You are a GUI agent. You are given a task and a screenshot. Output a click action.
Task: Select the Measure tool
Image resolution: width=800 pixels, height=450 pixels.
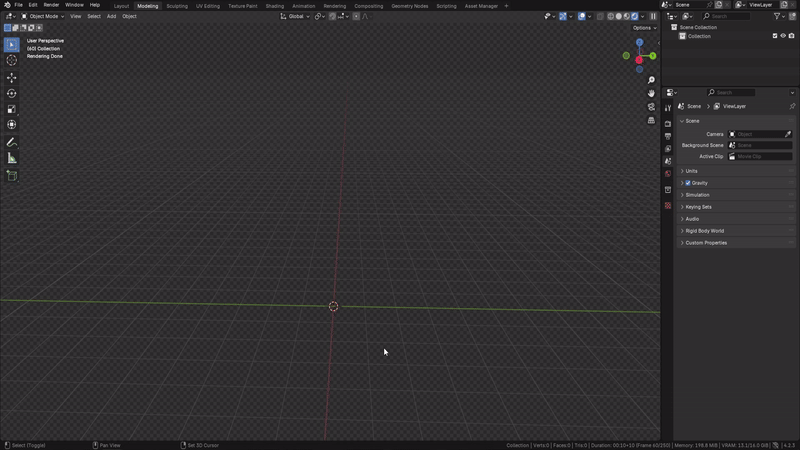point(12,158)
